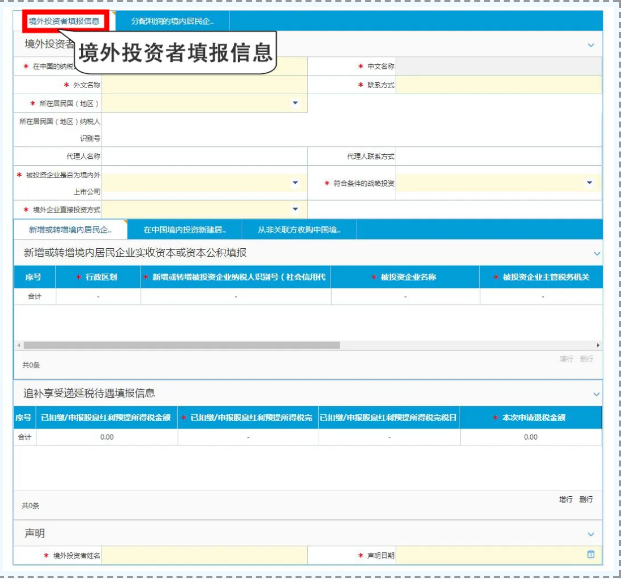621x579 pixels.
Task: Click the 0.00 total under 所得税金额 column
Action: coord(107,437)
